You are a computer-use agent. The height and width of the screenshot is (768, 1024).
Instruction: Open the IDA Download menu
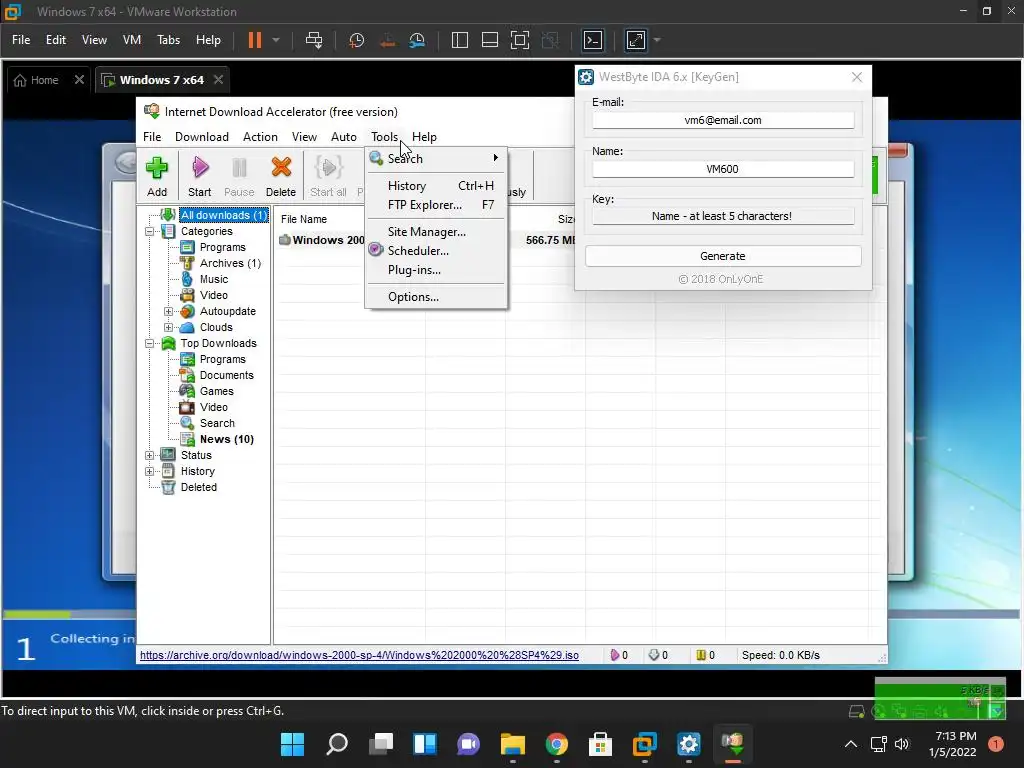pyautogui.click(x=202, y=136)
